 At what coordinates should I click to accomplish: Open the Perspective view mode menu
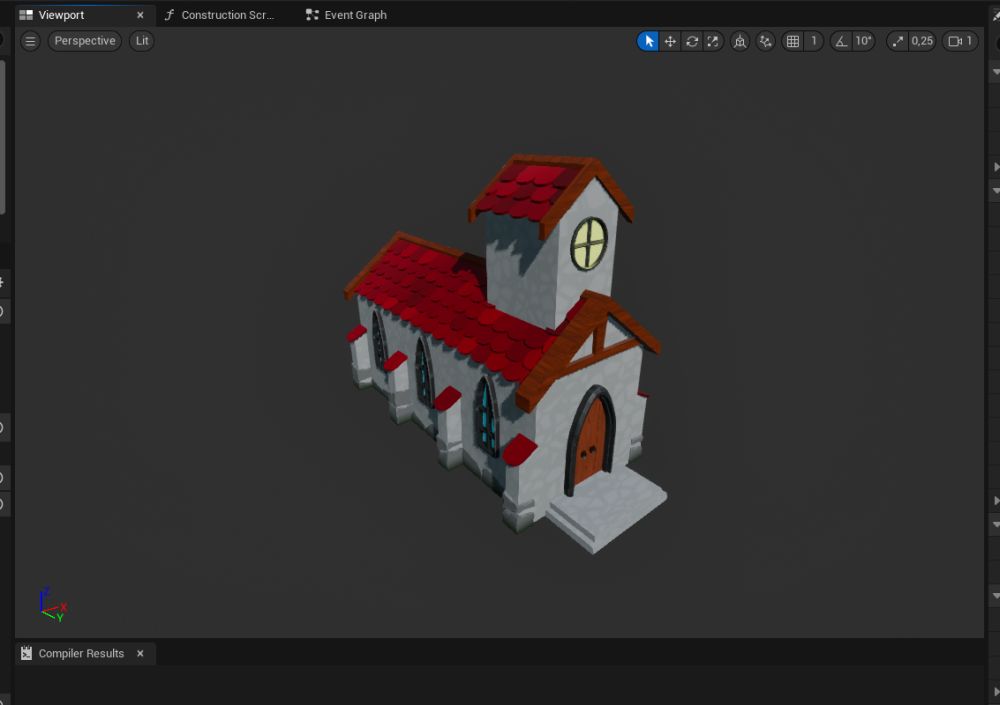click(x=85, y=41)
